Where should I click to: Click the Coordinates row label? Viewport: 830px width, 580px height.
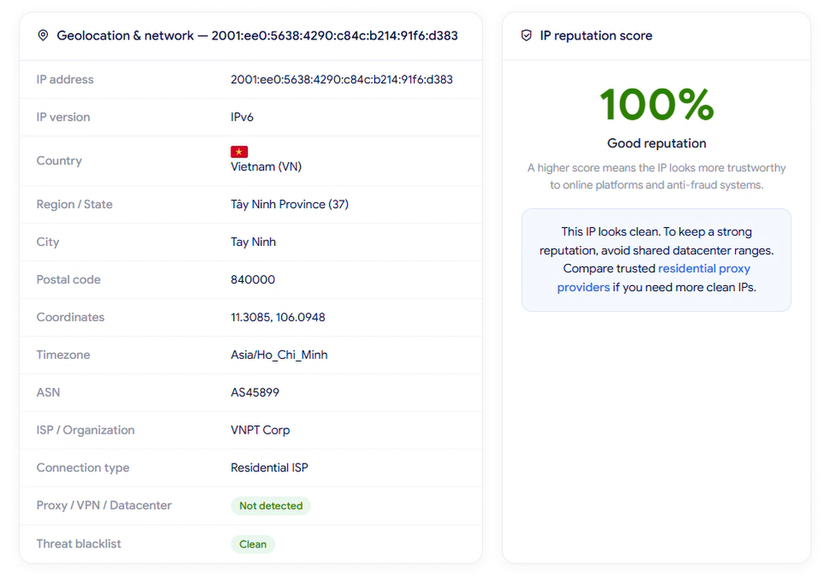[70, 317]
